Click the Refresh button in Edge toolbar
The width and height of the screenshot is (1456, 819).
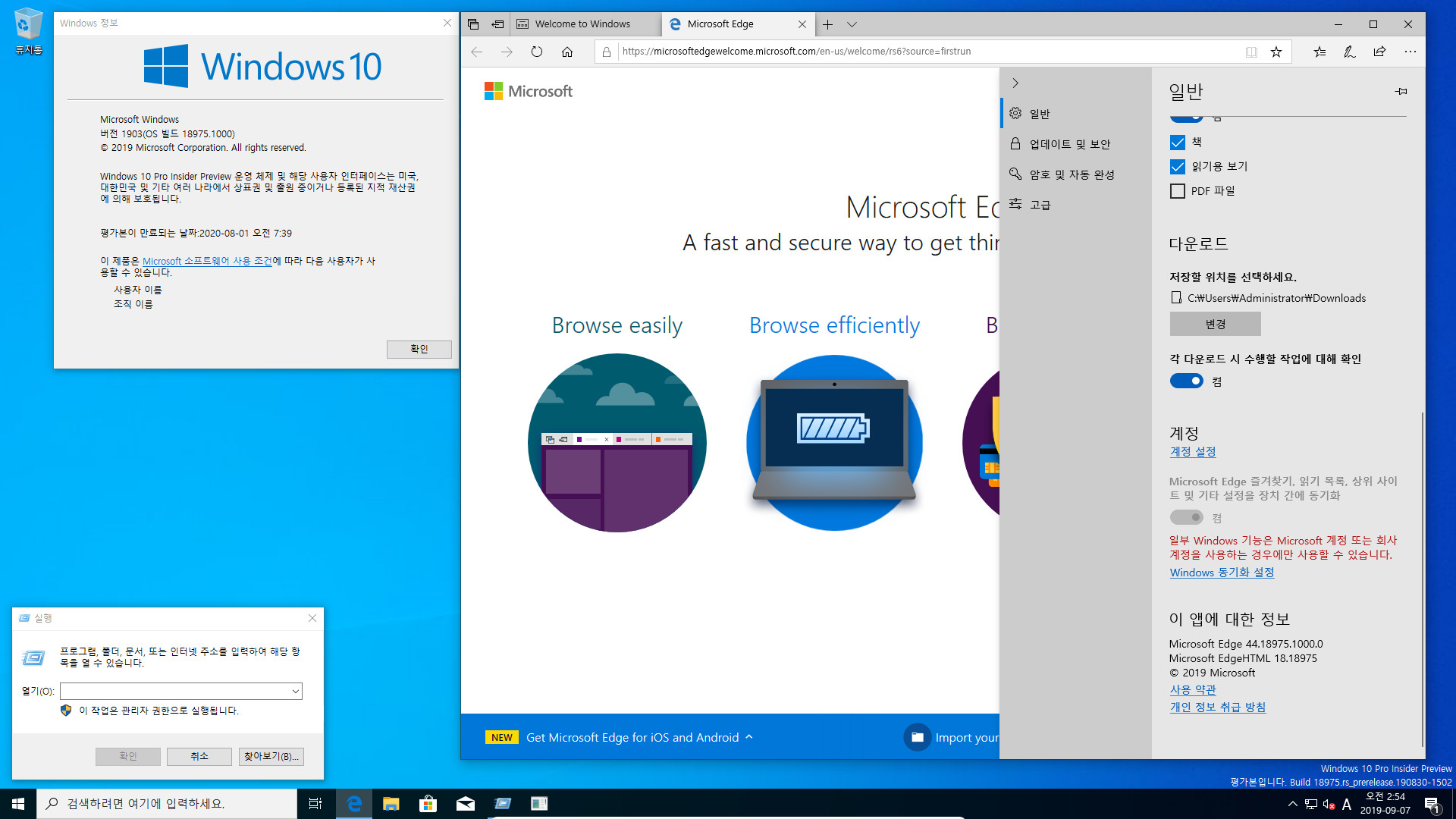point(537,51)
